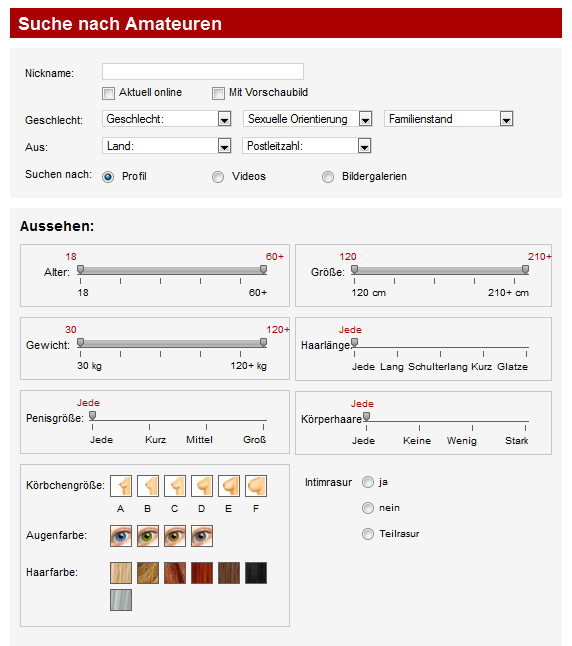This screenshot has height=646, width=572.
Task: Select cup size F icon
Action: pos(256,485)
